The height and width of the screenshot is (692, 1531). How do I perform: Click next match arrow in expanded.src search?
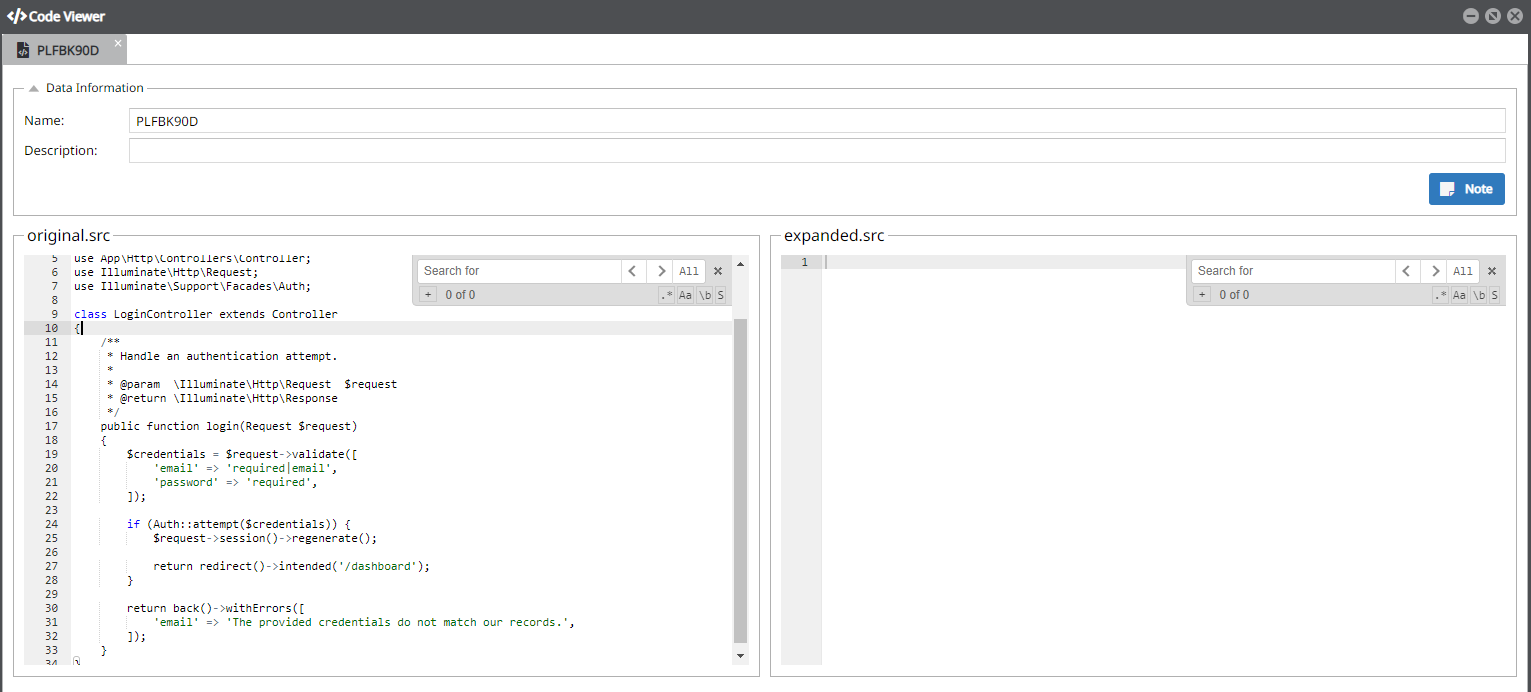(x=1434, y=271)
